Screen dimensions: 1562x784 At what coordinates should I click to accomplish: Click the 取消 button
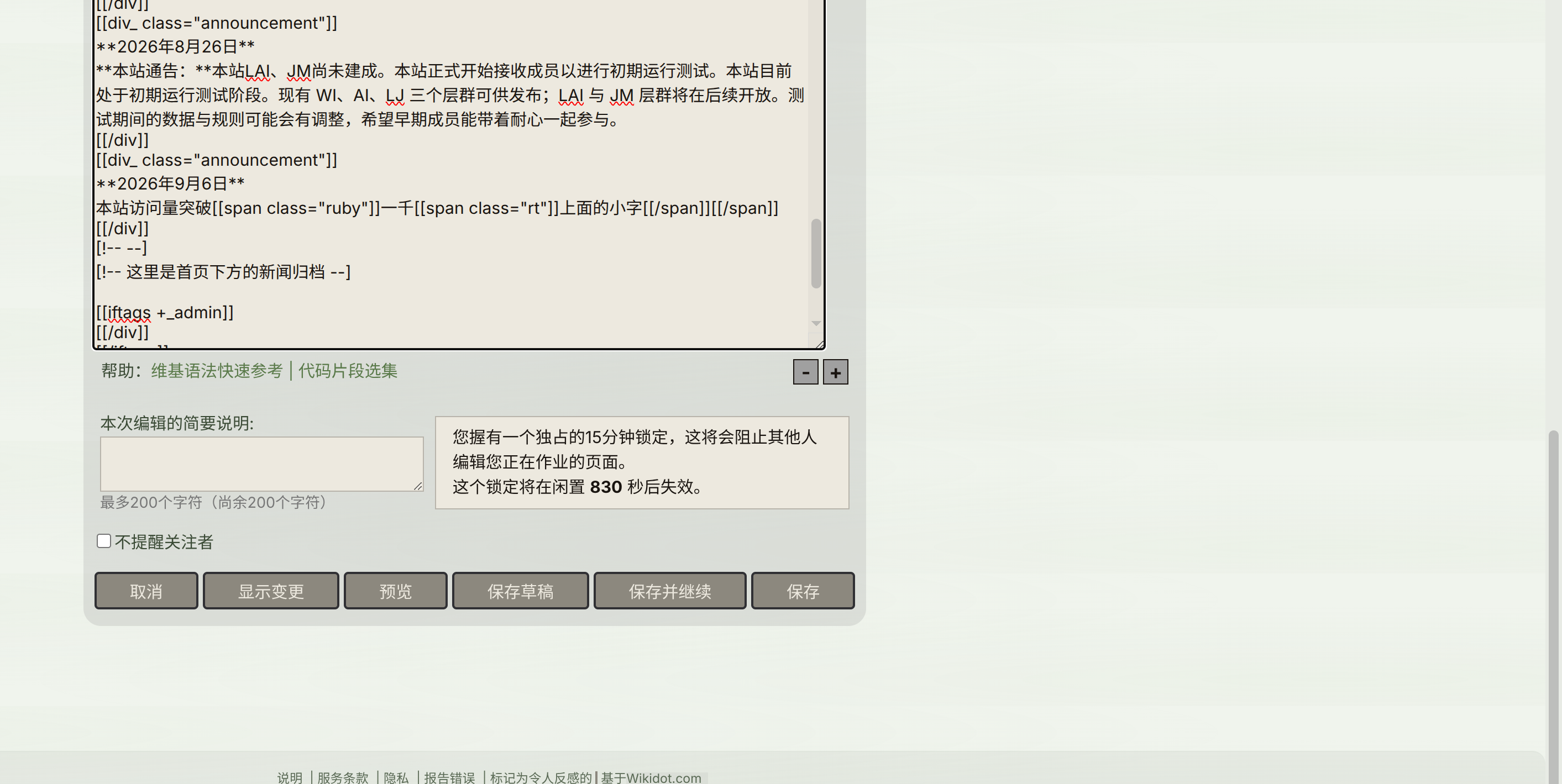[146, 591]
